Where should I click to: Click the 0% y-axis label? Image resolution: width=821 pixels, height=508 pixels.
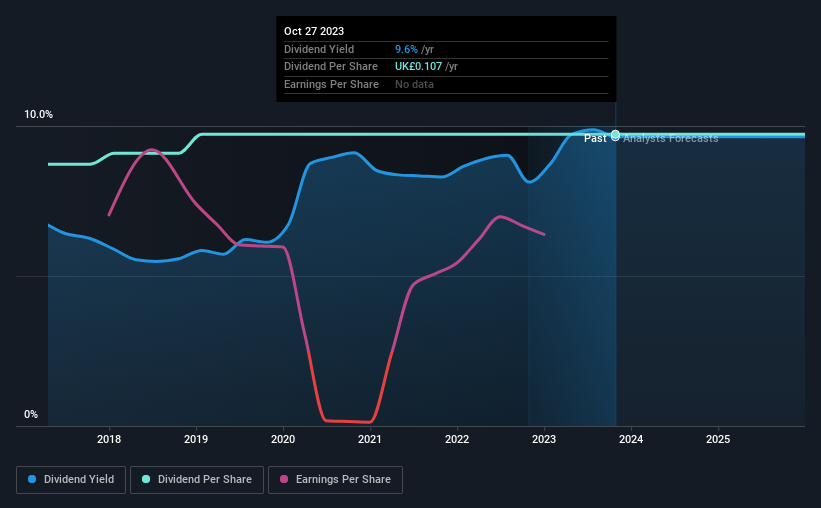31,415
